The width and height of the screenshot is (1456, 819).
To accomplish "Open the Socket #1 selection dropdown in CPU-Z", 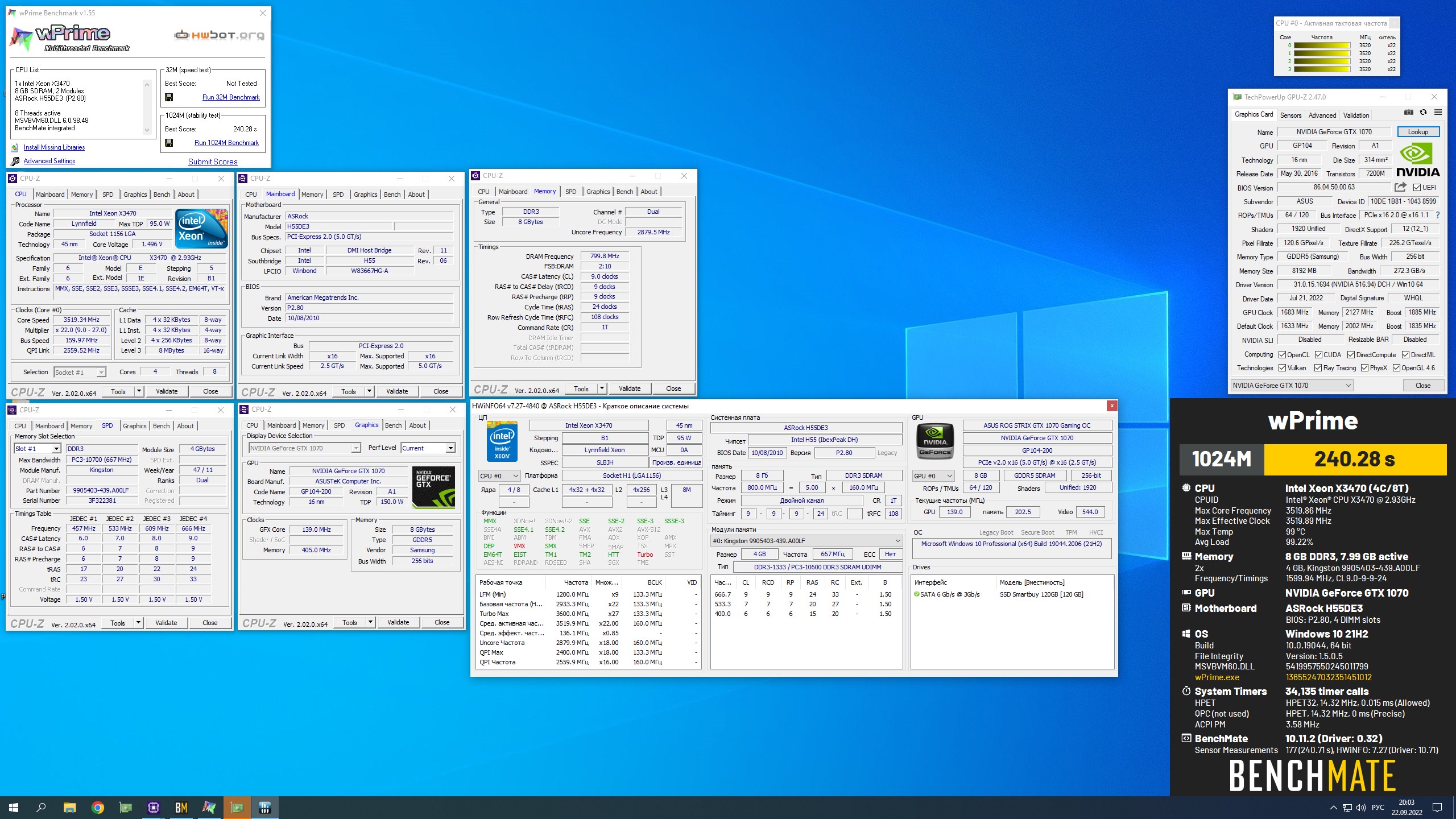I will coord(80,373).
